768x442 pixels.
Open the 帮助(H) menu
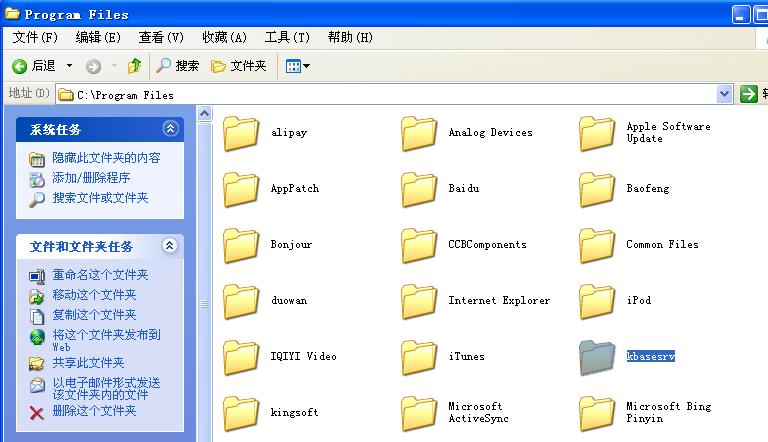point(350,37)
